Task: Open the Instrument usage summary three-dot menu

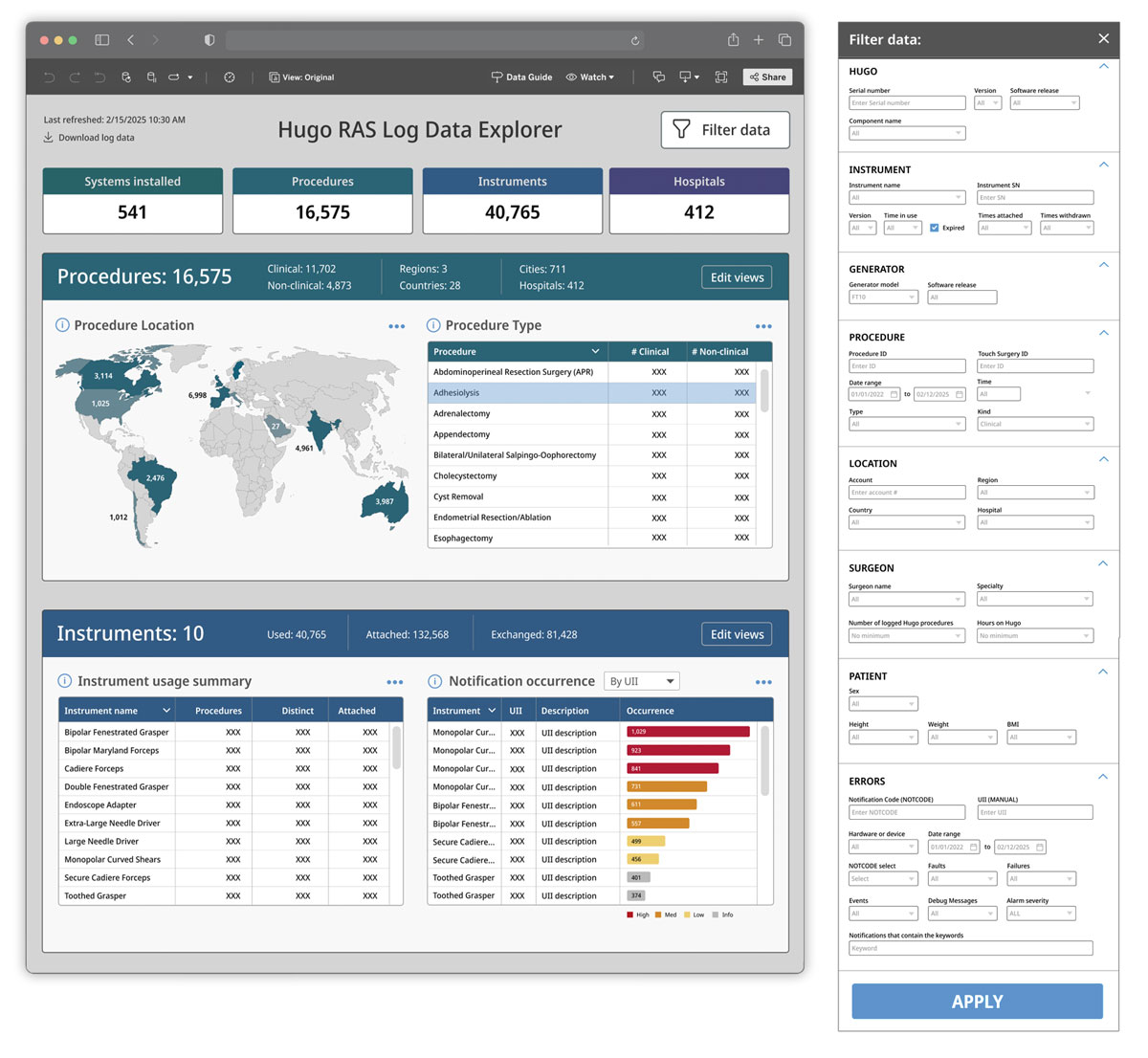Action: point(395,682)
